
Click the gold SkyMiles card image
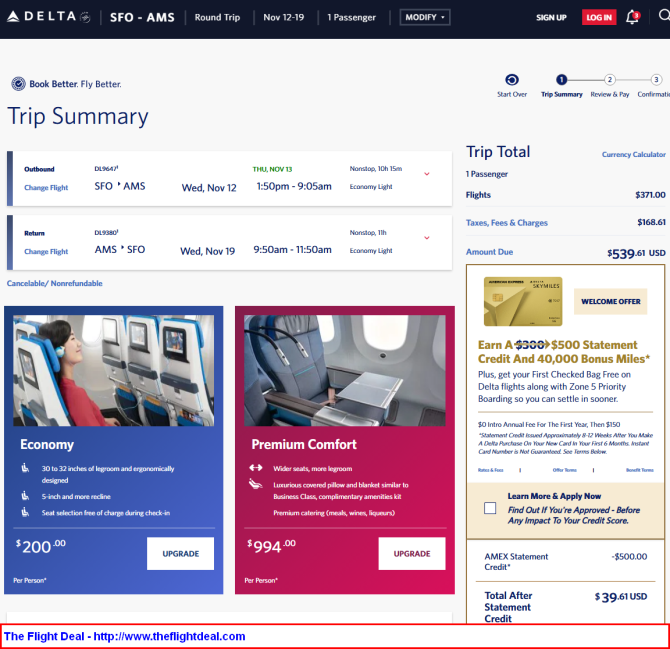click(x=523, y=301)
